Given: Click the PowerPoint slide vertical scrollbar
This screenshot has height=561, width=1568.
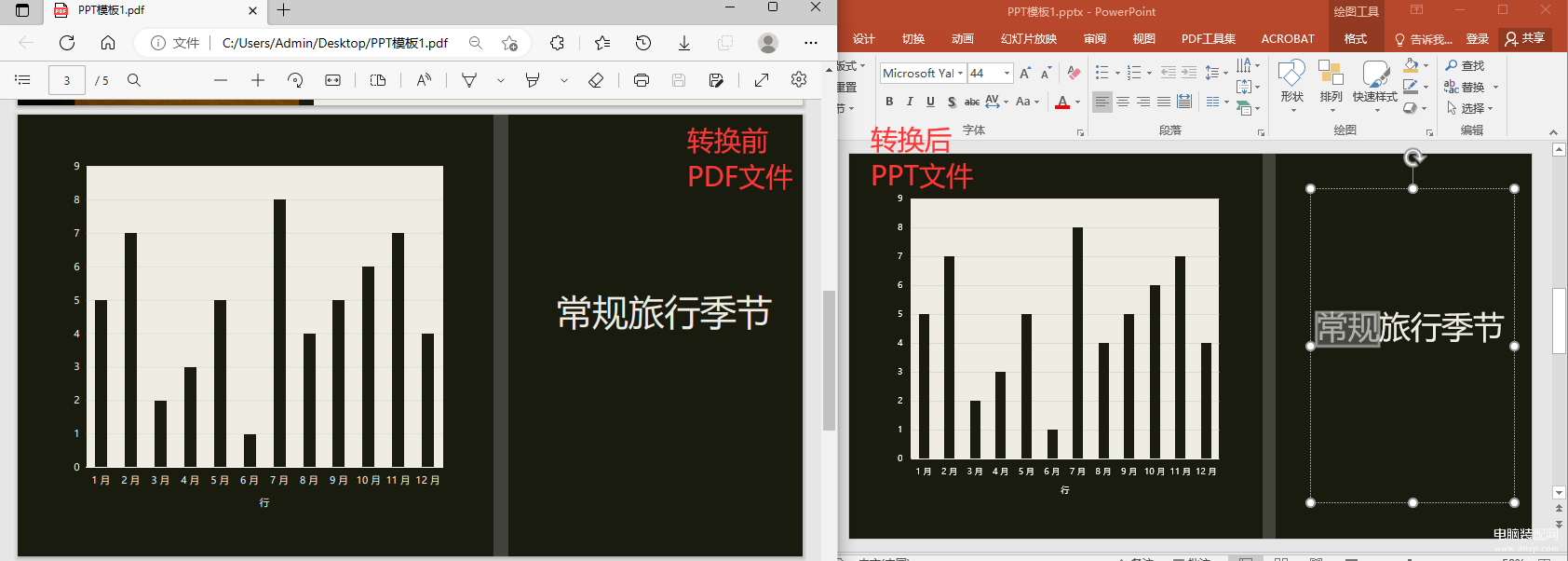Looking at the screenshot, I should click(x=1559, y=321).
